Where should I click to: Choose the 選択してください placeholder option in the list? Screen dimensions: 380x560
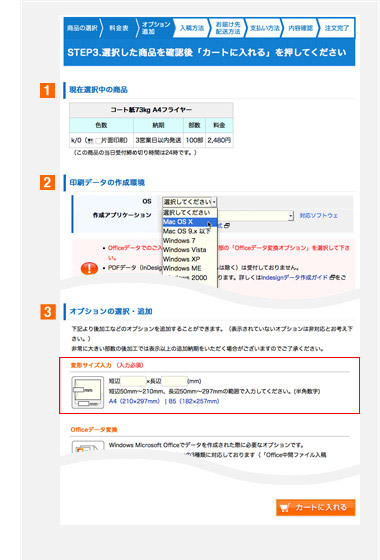(190, 212)
